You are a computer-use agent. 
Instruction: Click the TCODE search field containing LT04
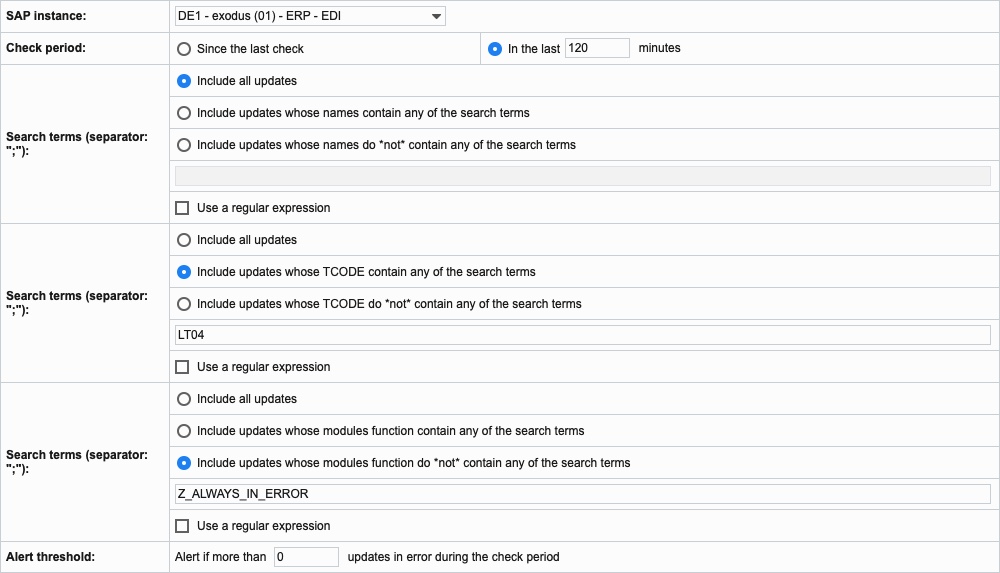click(x=582, y=335)
